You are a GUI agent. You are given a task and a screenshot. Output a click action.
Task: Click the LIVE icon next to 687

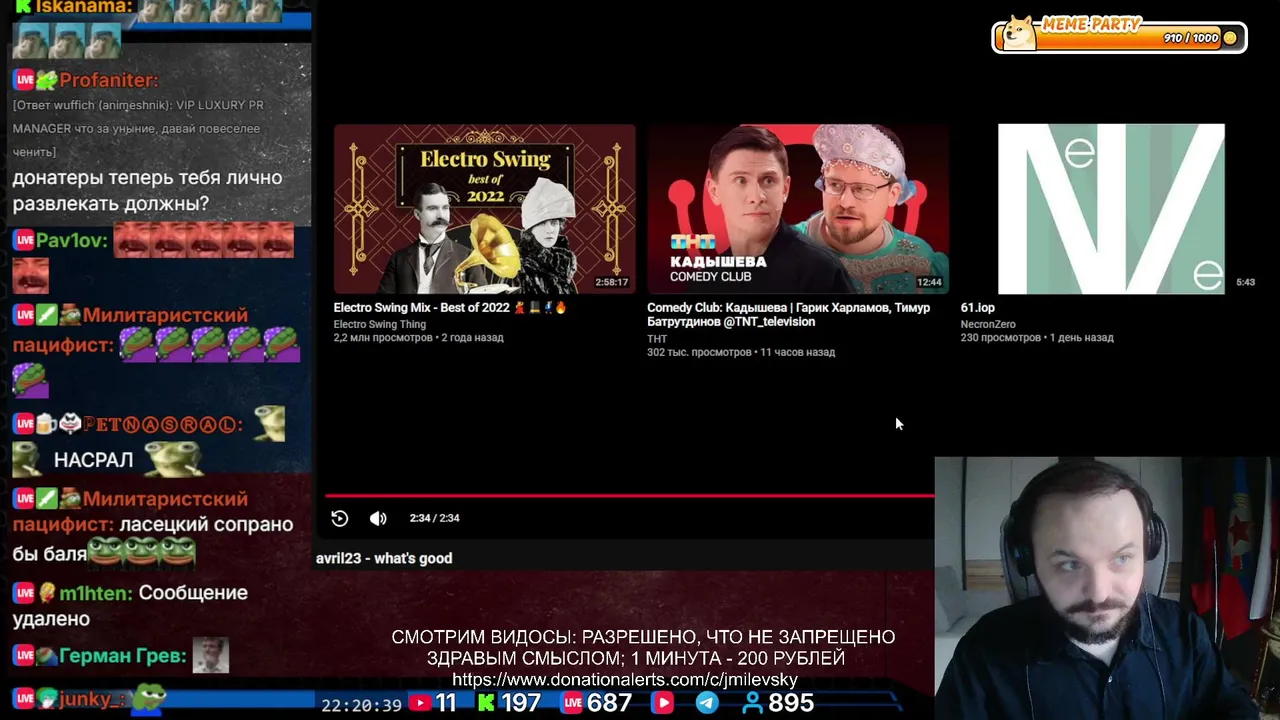coord(572,703)
